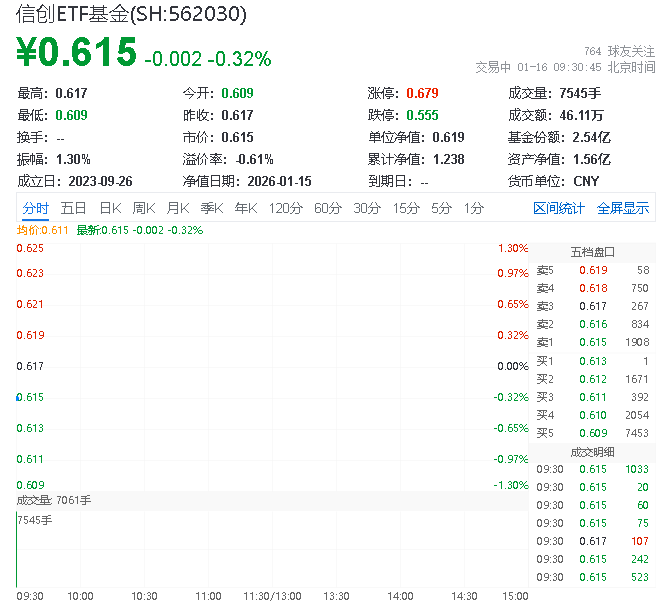Switch to the 120分 interval tab
This screenshot has height=615, width=656.
tap(285, 208)
